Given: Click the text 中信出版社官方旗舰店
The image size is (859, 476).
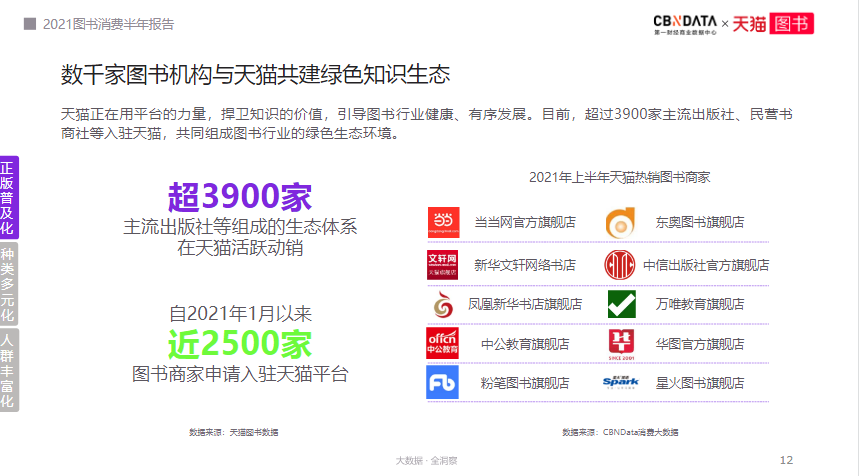Looking at the screenshot, I should (x=706, y=265).
